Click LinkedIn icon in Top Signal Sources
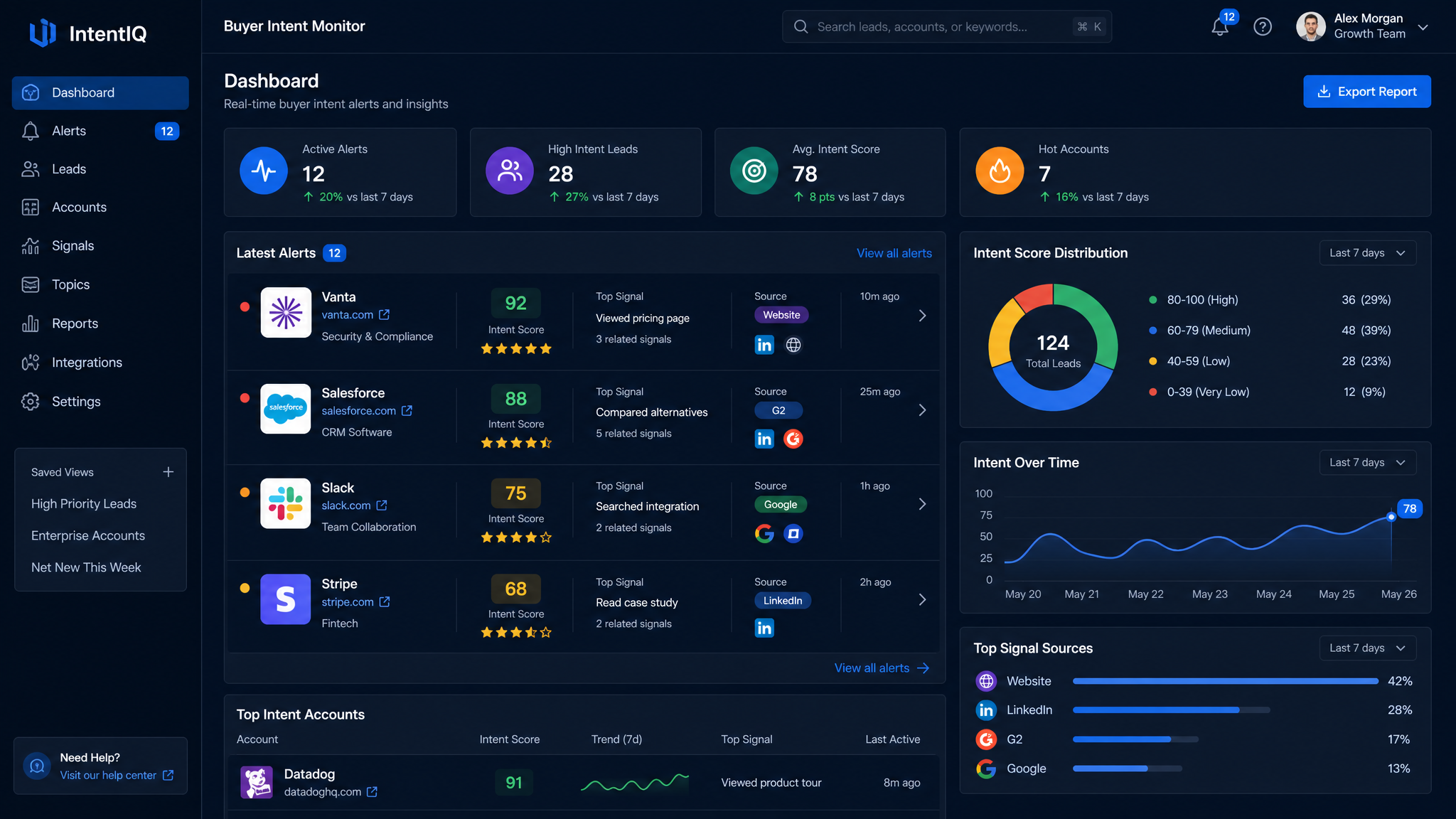1456x819 pixels. pyautogui.click(x=986, y=710)
